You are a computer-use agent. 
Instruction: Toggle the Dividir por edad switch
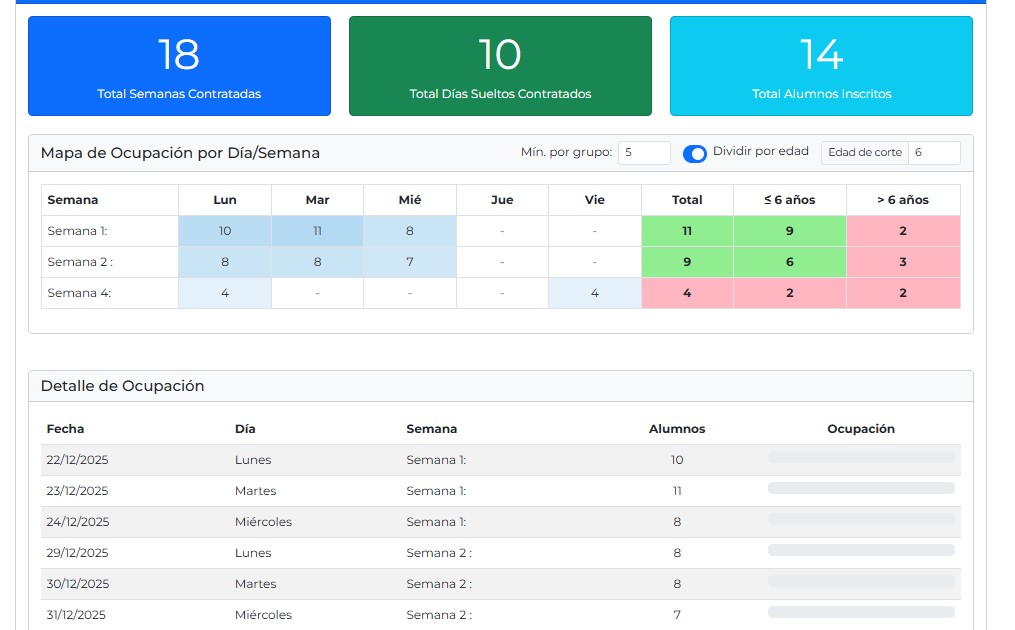(694, 153)
